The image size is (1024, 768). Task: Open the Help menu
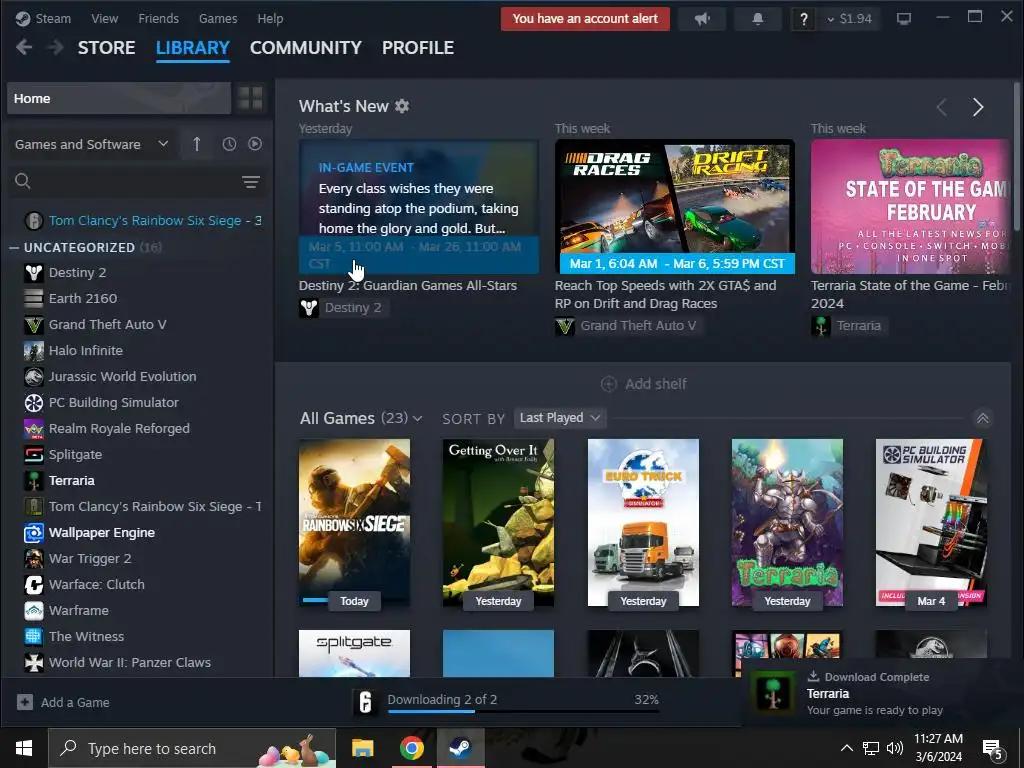(x=270, y=19)
